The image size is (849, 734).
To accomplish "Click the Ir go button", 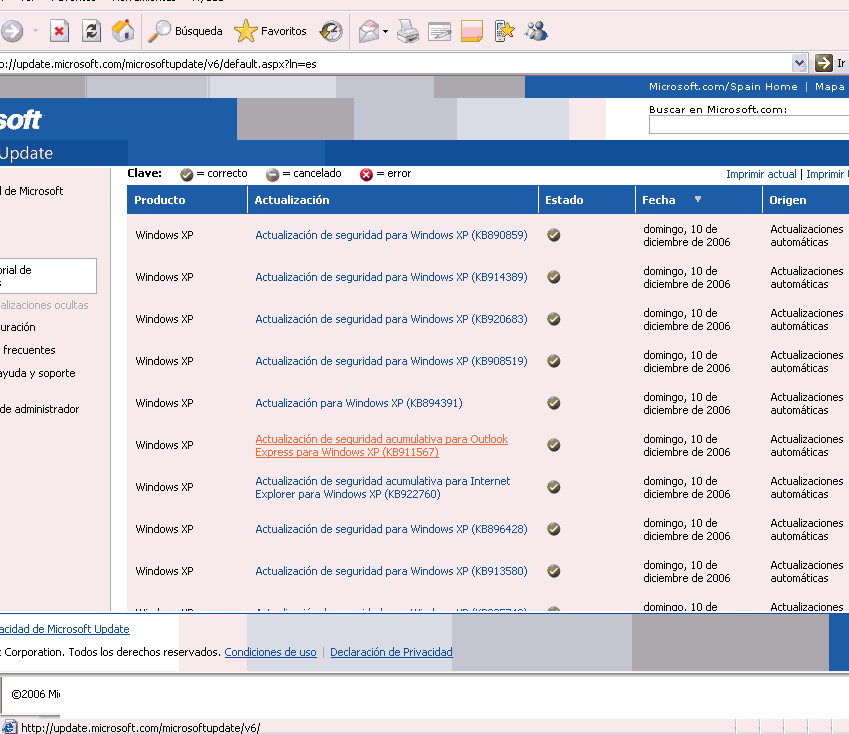I will [831, 63].
